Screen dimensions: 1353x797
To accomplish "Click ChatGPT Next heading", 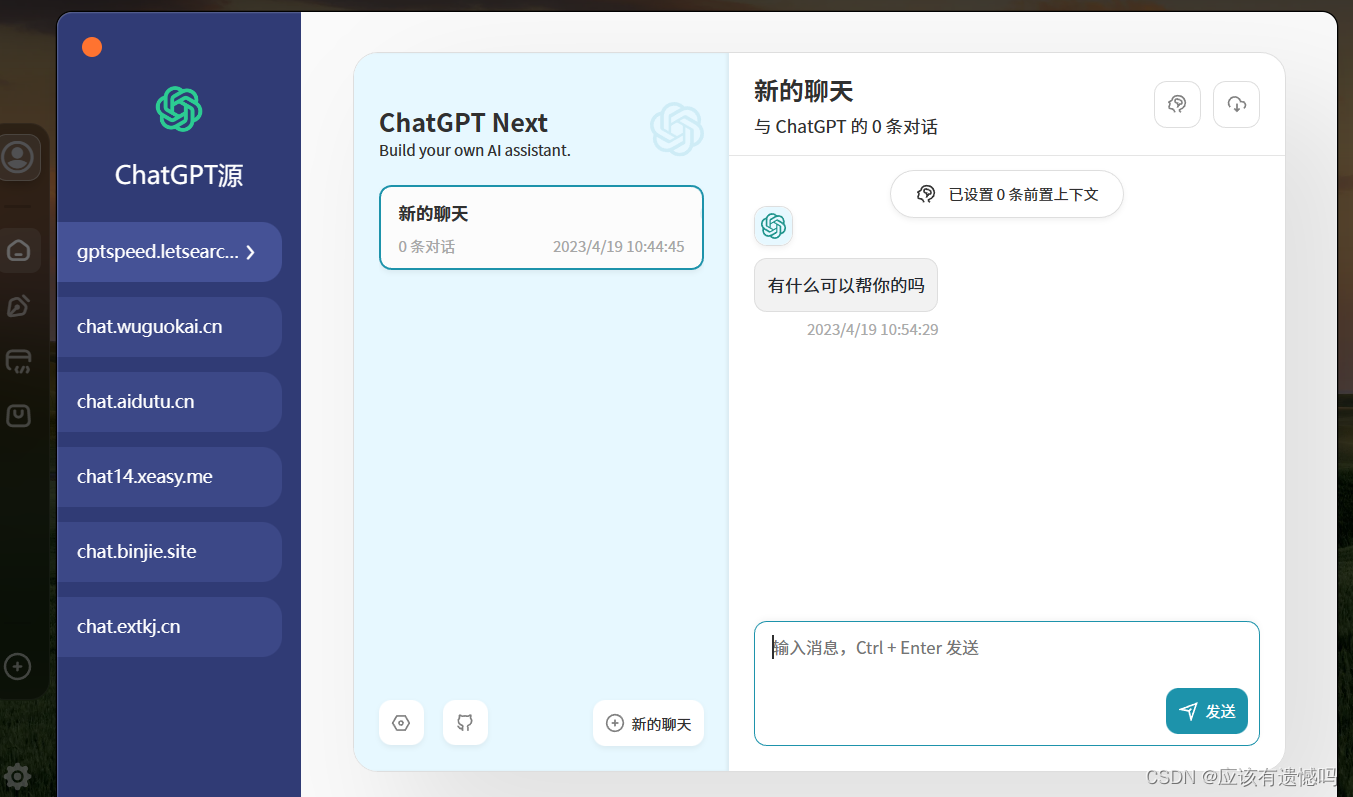I will pyautogui.click(x=463, y=123).
